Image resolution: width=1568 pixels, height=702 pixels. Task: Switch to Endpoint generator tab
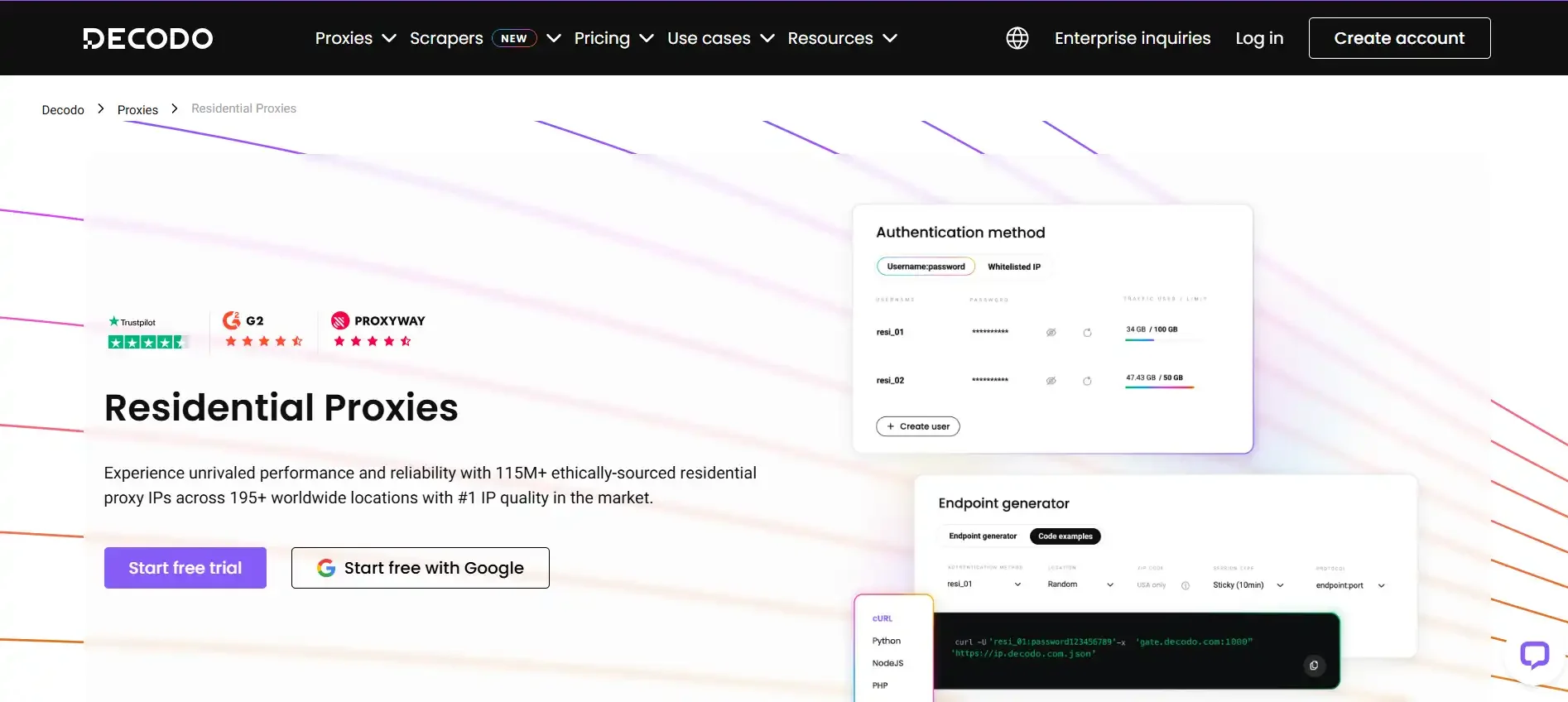click(x=983, y=536)
